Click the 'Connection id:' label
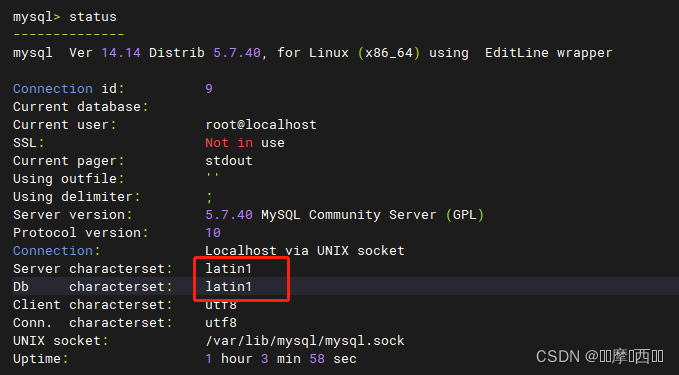This screenshot has height=375, width=679. [x=68, y=89]
